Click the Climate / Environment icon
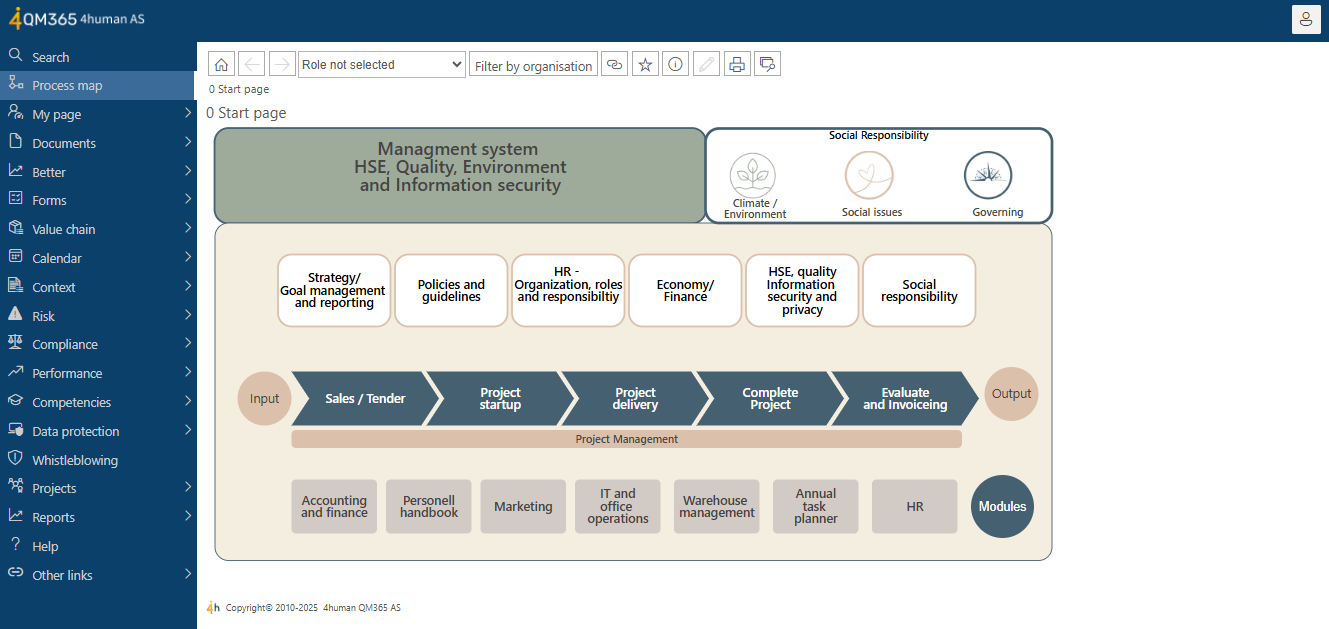Viewport: 1329px width, 629px height. click(753, 176)
